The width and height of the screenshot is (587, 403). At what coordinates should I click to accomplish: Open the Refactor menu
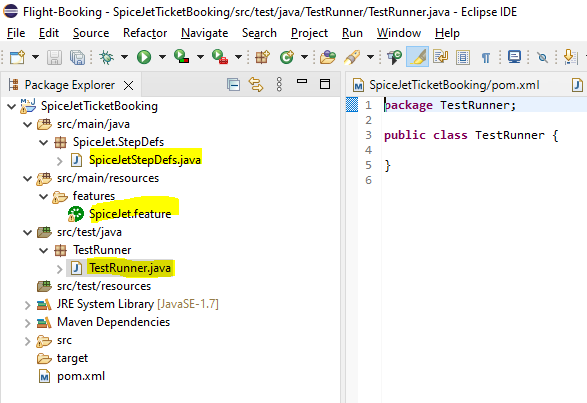pos(145,33)
